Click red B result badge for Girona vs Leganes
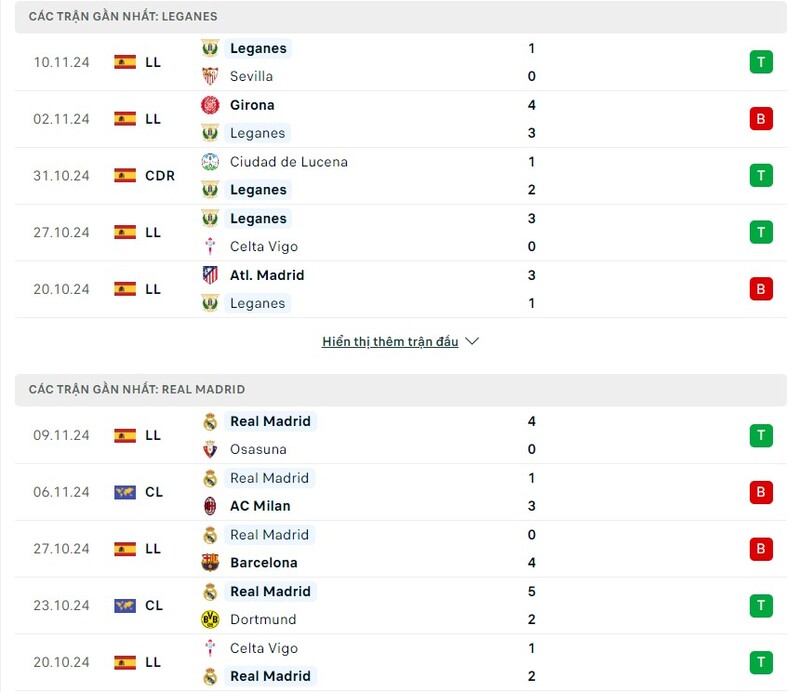This screenshot has height=692, width=800. [x=761, y=119]
